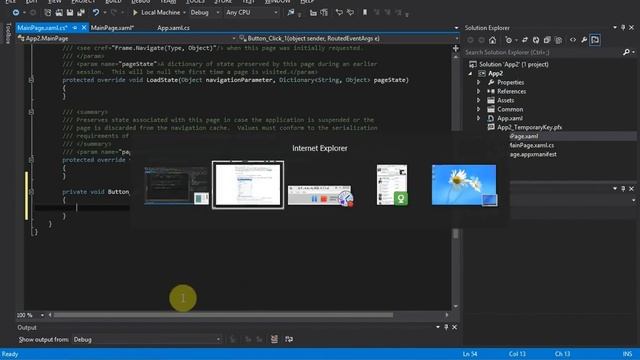Open the Any CPU platform dropdown
This screenshot has width=640, height=360.
click(x=251, y=13)
